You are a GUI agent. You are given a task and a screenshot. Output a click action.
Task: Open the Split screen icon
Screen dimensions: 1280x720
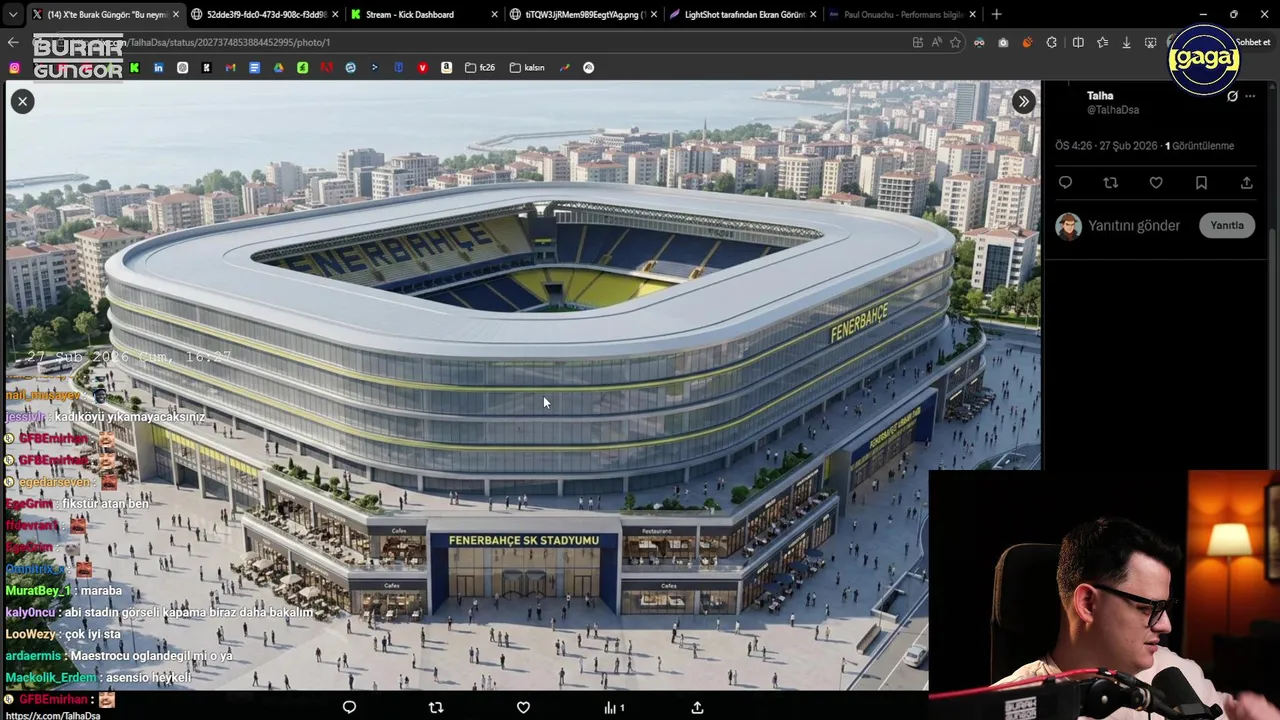[1078, 42]
